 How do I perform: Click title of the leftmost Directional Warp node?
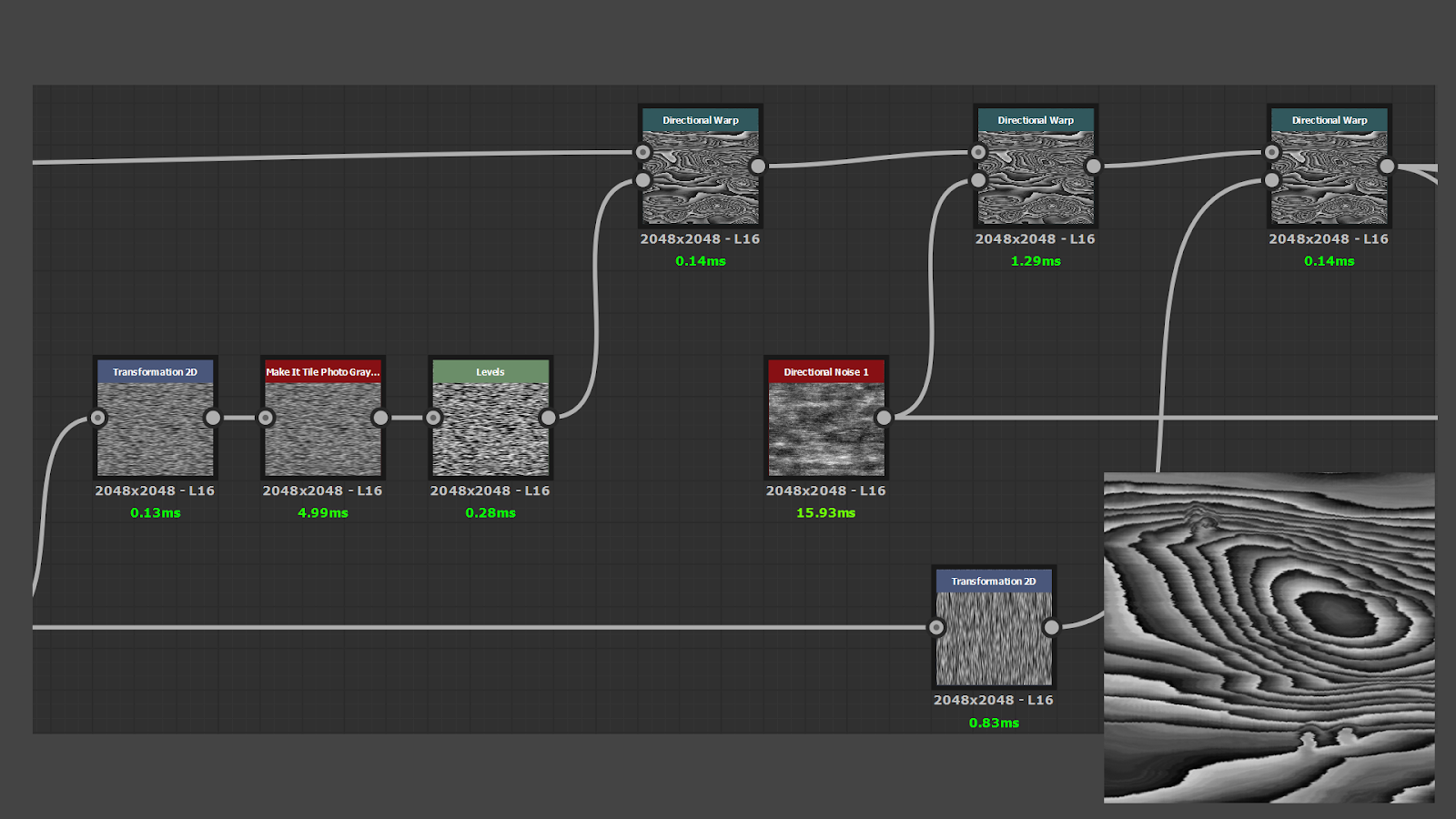point(701,120)
